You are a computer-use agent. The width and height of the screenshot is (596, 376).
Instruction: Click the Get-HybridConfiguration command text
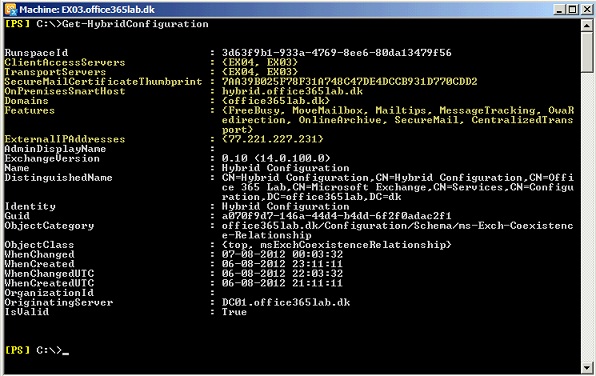[135, 24]
